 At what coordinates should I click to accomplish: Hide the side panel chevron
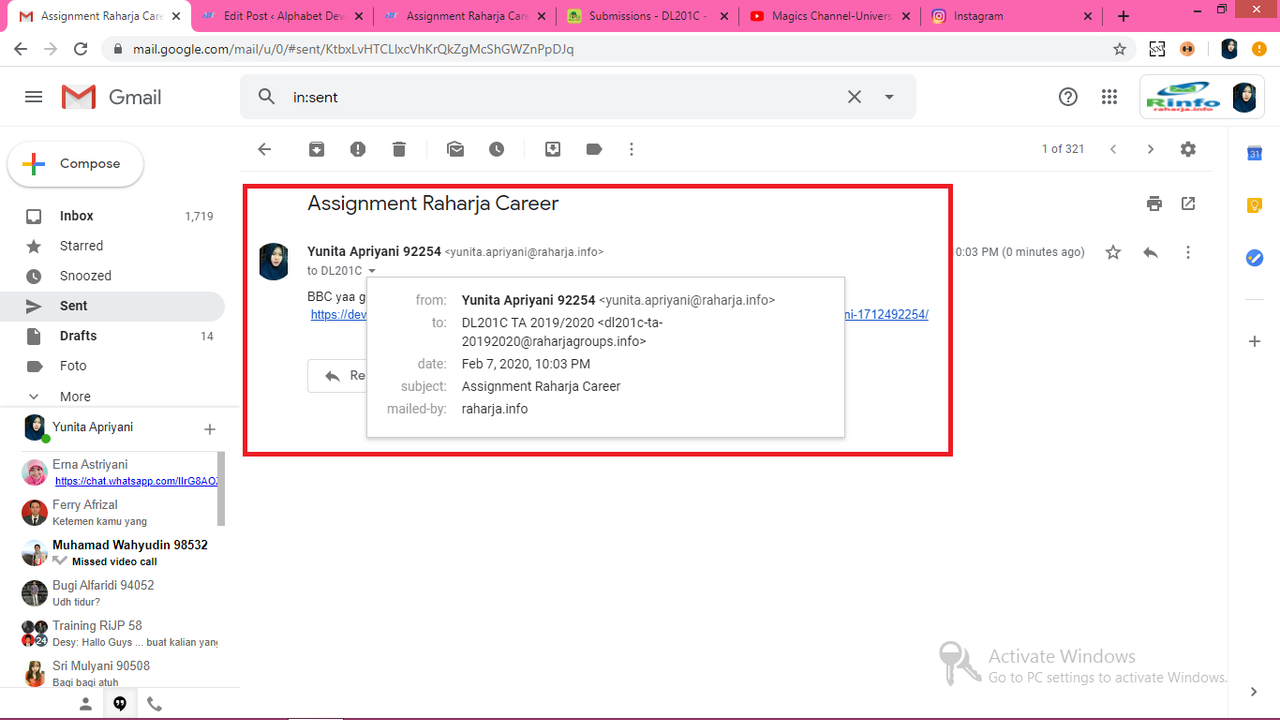point(1254,691)
